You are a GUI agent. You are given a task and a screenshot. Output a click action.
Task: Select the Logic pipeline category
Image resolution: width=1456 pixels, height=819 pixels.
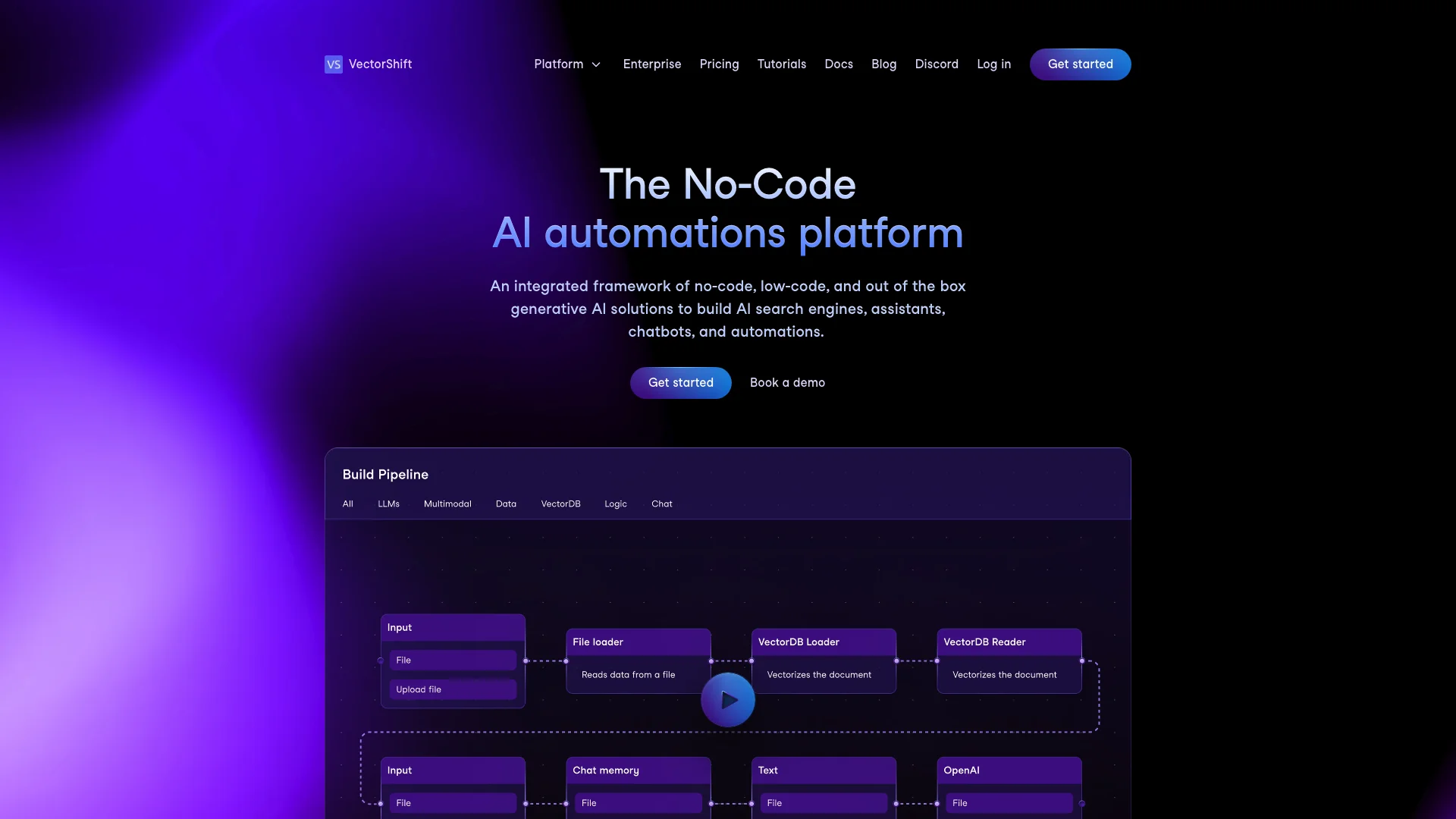615,504
